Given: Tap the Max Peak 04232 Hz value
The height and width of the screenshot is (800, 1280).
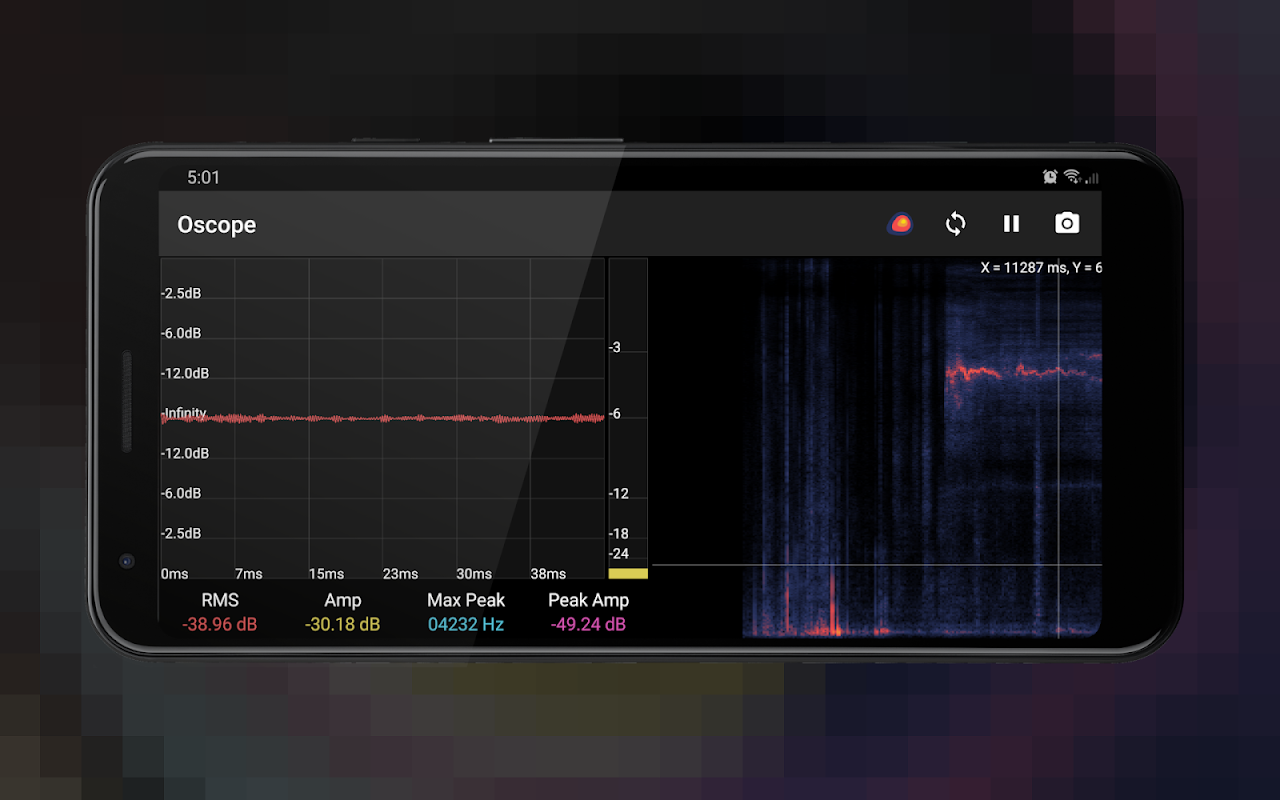Looking at the screenshot, I should 466,625.
